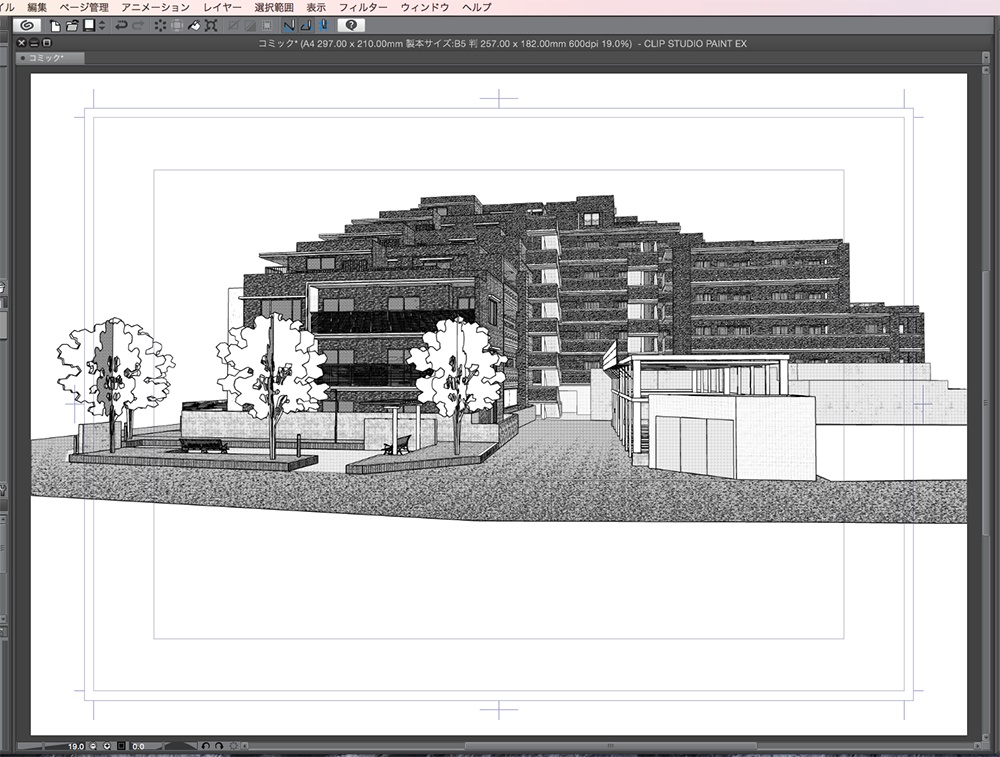Click Zoom Out magnifier in status bar

[93, 746]
